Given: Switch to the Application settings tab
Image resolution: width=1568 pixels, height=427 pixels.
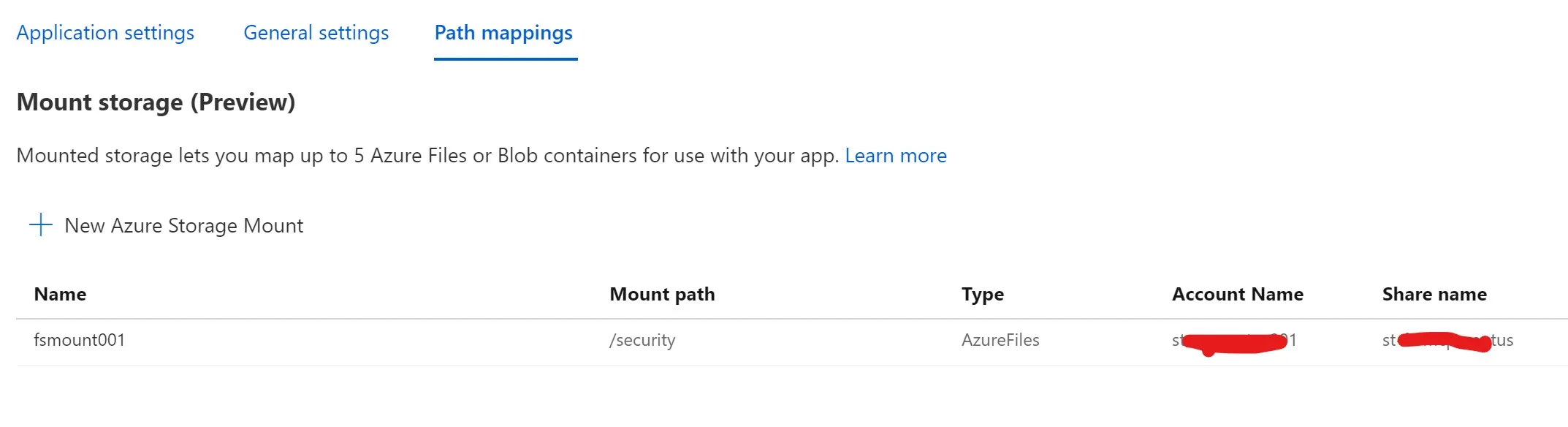Looking at the screenshot, I should click(105, 33).
